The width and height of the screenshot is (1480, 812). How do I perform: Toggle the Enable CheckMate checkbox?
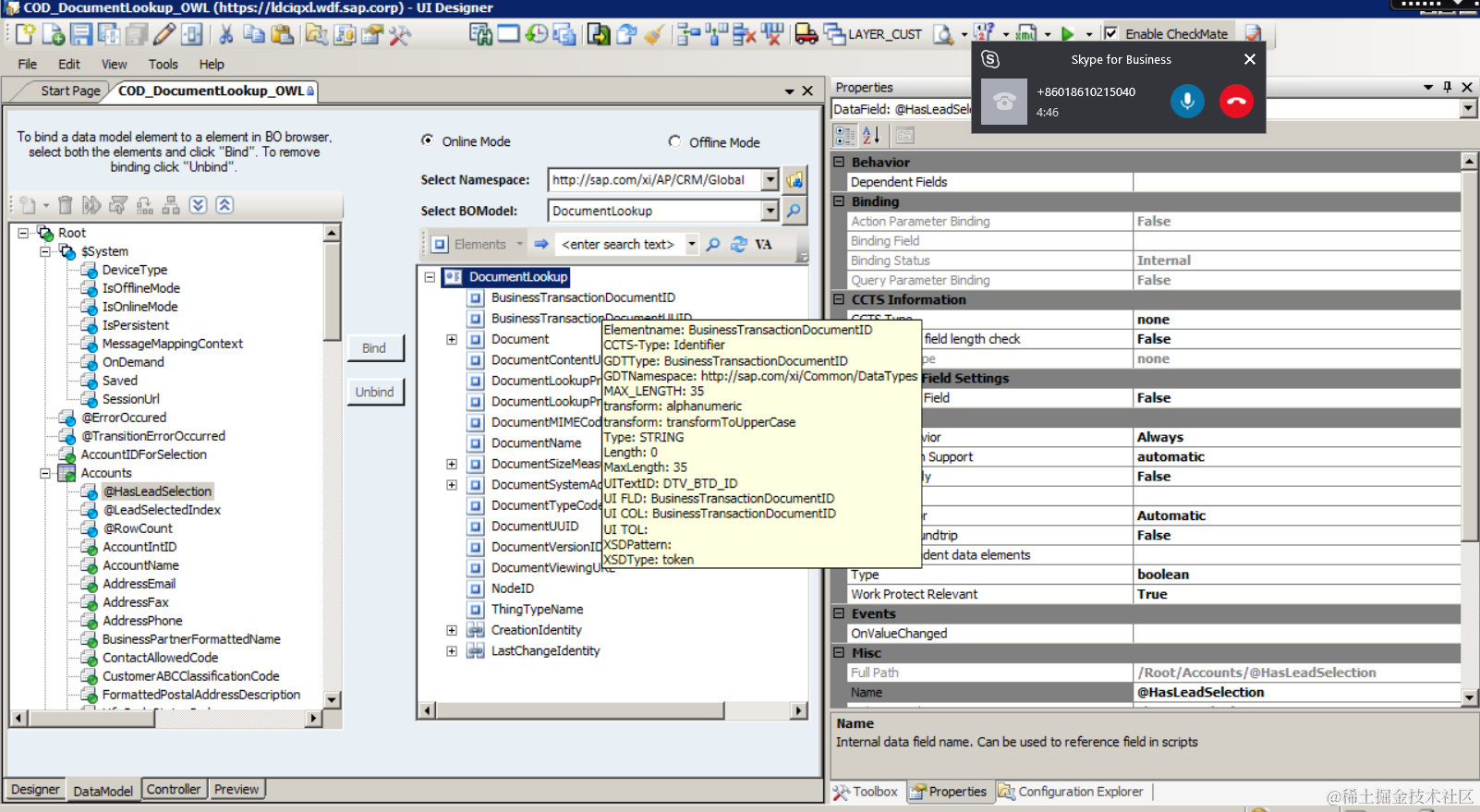point(1111,33)
